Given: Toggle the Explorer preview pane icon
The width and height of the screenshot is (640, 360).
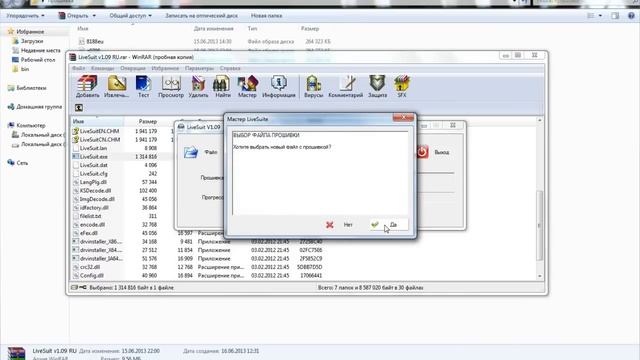Looking at the screenshot, I should click(x=615, y=16).
